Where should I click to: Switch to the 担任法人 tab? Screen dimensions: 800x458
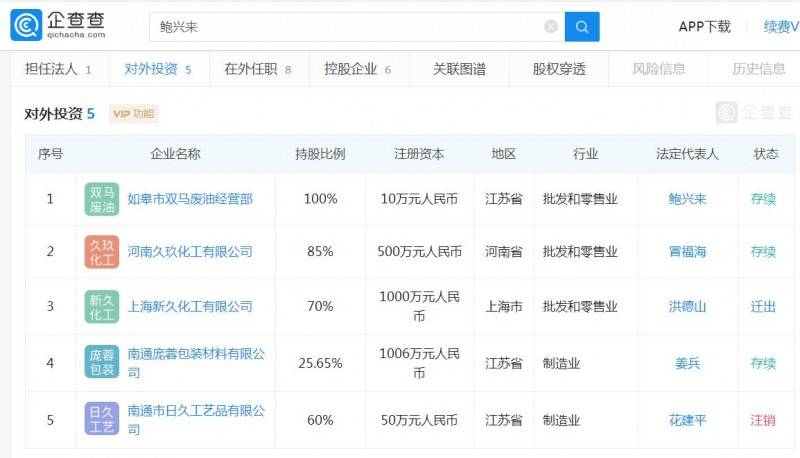[58, 69]
